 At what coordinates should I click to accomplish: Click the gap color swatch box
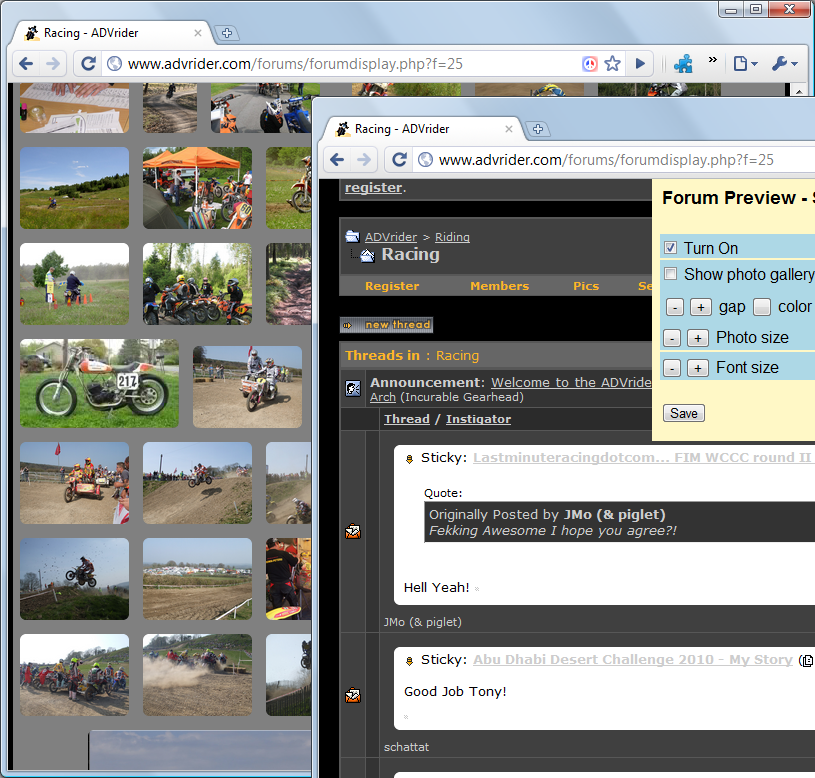tap(762, 307)
